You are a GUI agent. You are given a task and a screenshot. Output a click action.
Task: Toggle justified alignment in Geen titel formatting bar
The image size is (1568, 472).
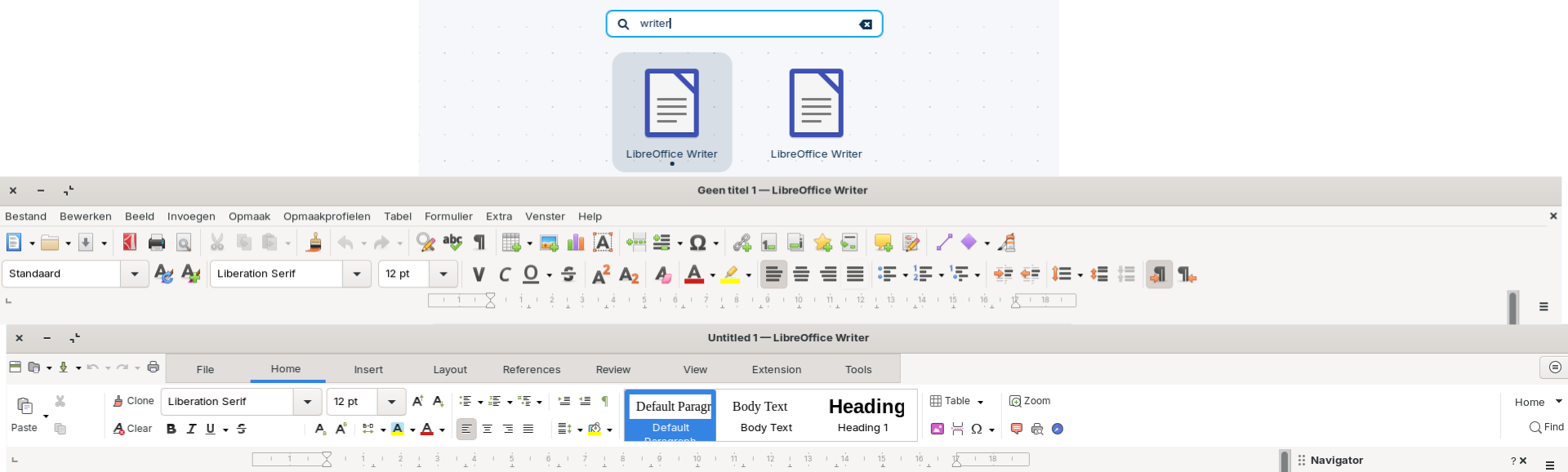855,274
